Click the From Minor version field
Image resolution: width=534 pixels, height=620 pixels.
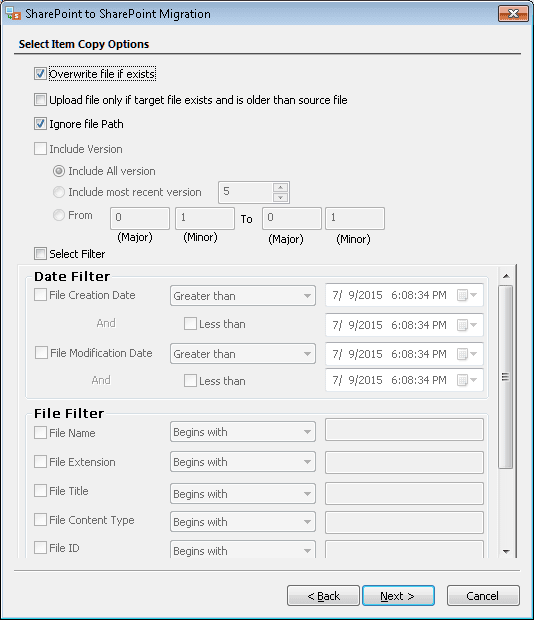point(205,218)
